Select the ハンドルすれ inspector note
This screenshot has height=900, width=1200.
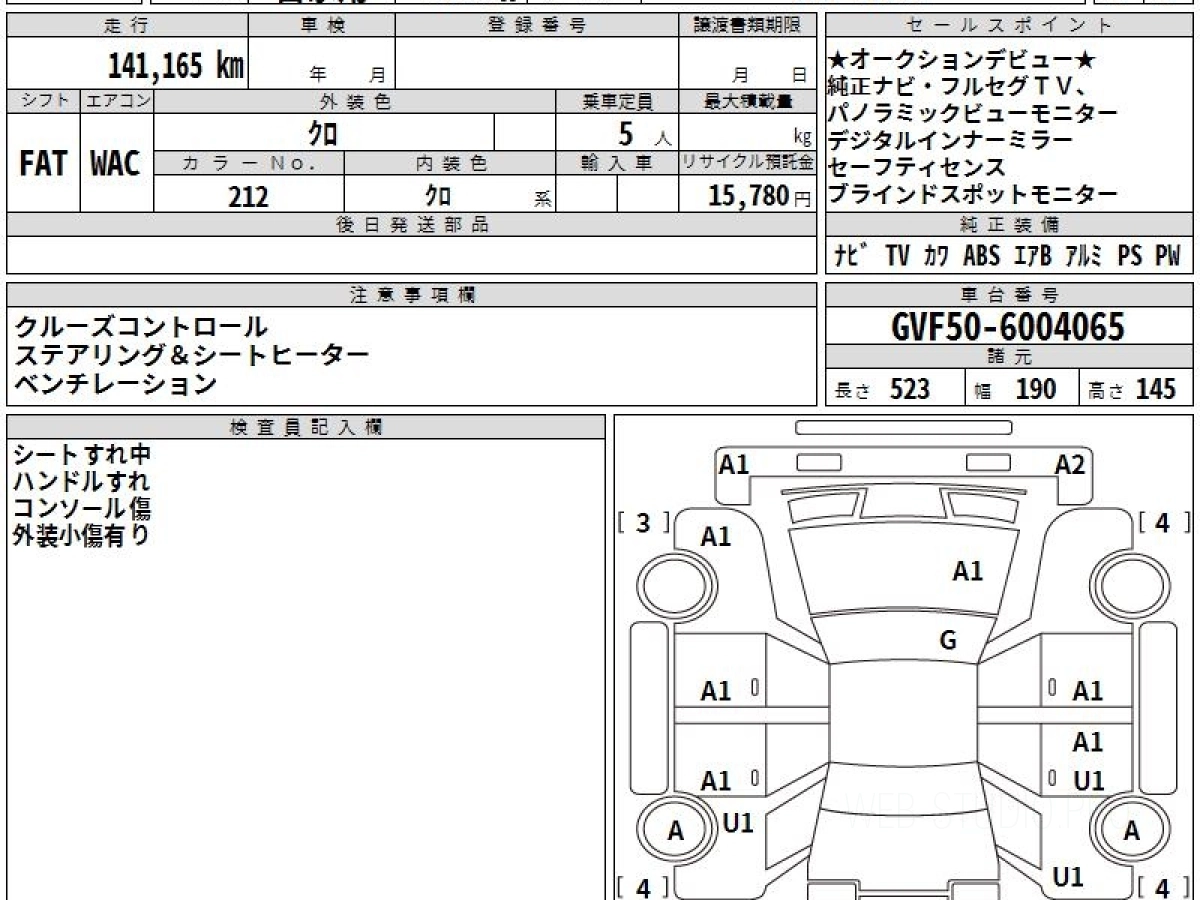pyautogui.click(x=82, y=482)
